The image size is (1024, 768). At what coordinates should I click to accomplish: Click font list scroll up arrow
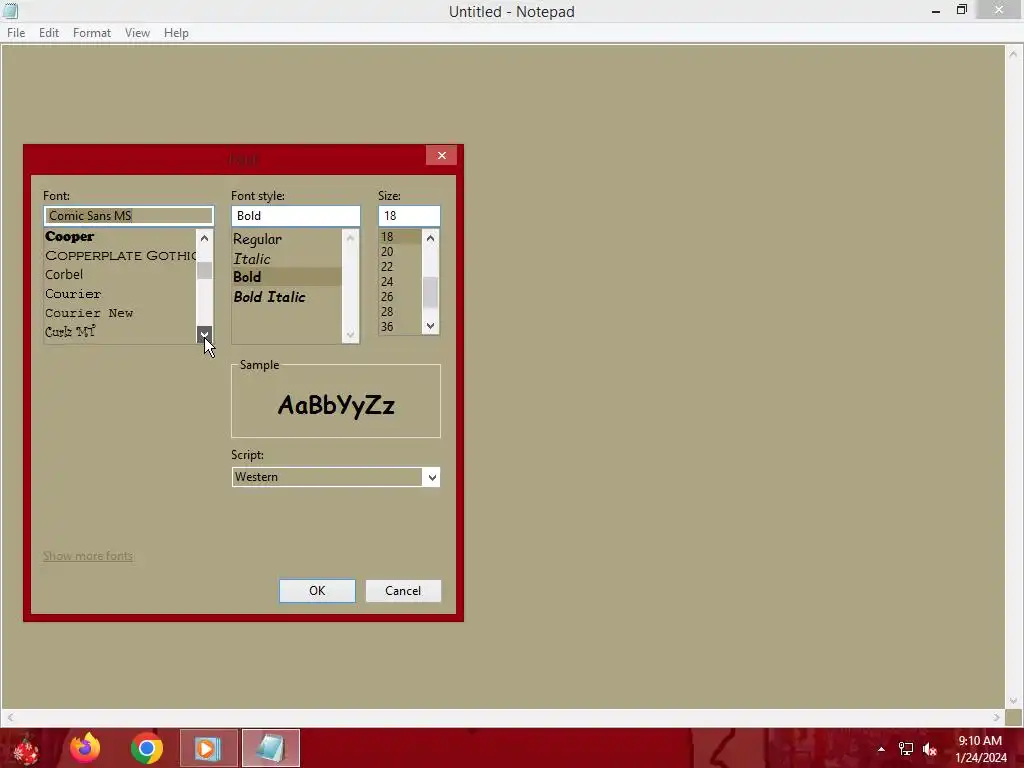point(204,238)
